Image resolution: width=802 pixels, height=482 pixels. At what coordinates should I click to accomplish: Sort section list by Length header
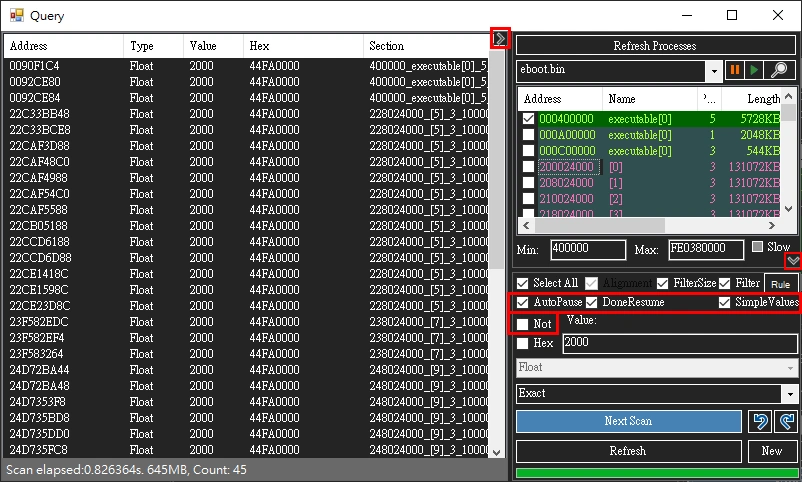751,99
